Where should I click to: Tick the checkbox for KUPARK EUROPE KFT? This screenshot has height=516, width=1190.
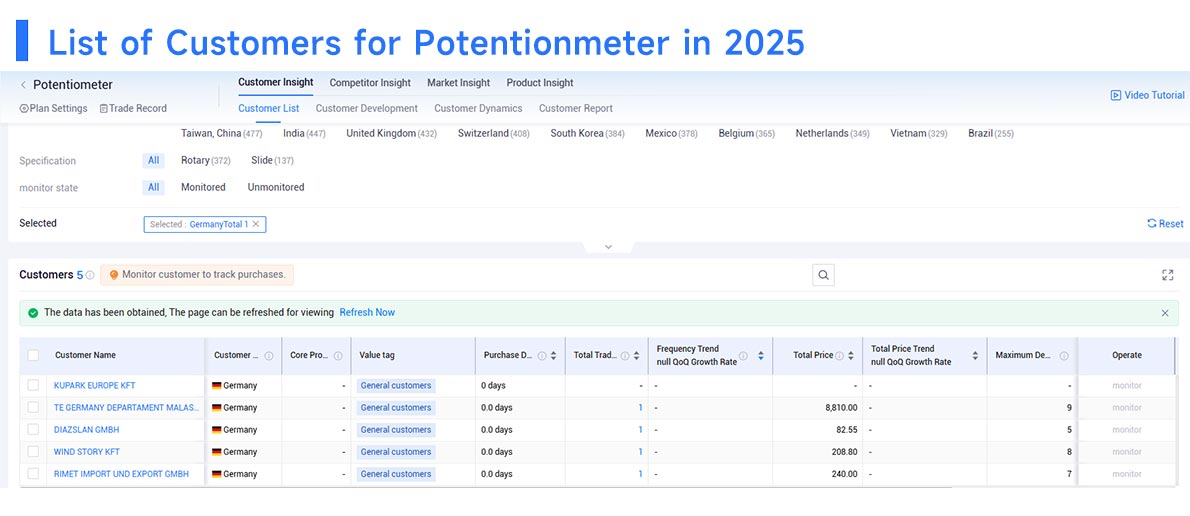[33, 385]
